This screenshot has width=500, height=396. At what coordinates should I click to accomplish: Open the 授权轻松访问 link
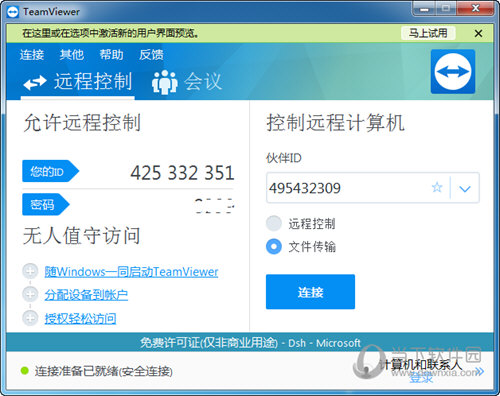[80, 318]
